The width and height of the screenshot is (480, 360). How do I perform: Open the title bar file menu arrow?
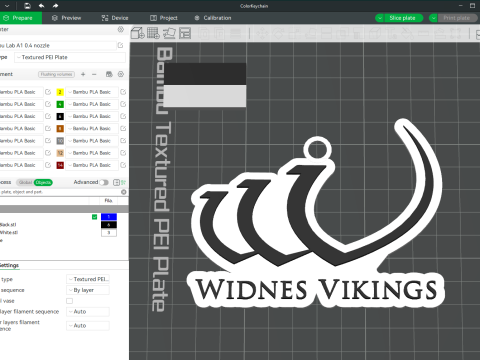point(7,6)
